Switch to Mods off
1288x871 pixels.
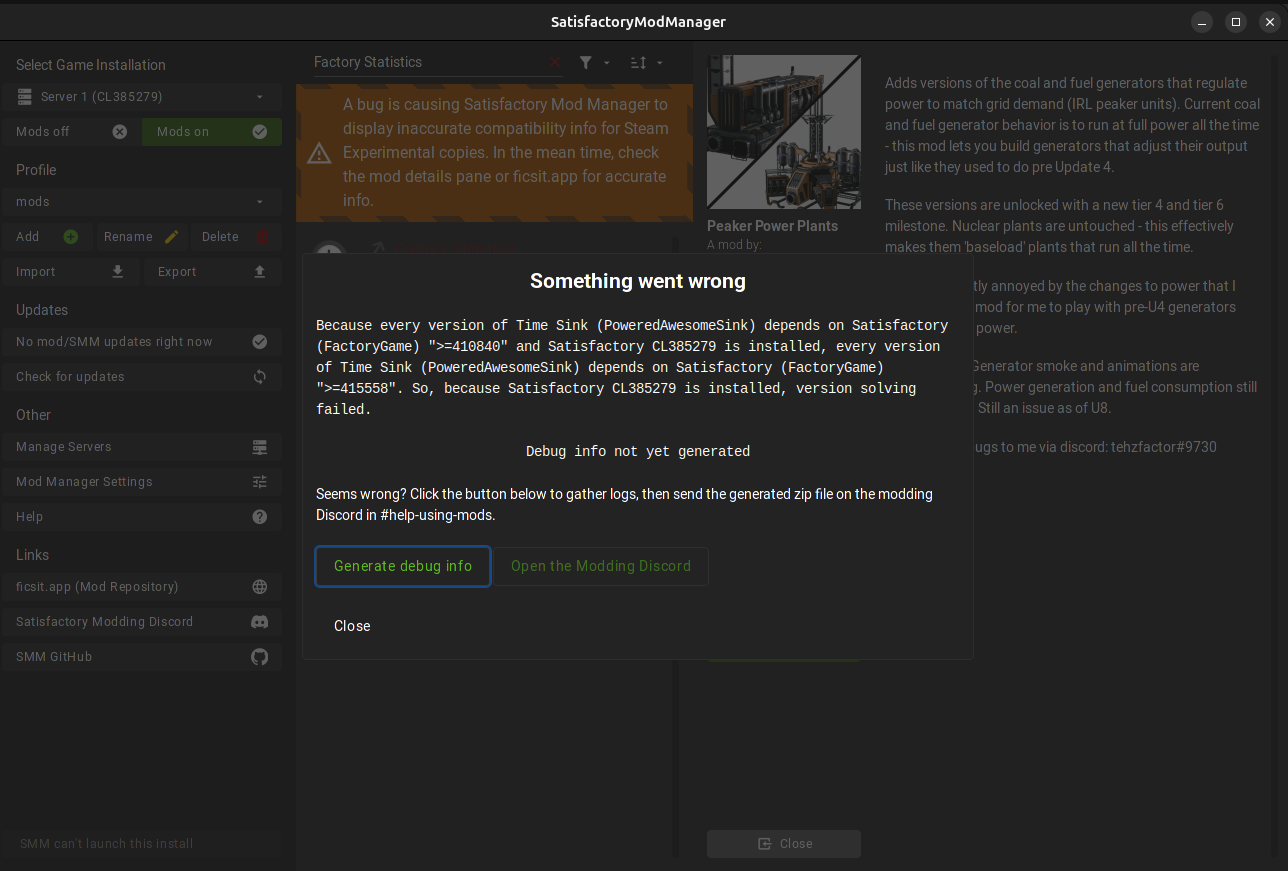click(72, 132)
